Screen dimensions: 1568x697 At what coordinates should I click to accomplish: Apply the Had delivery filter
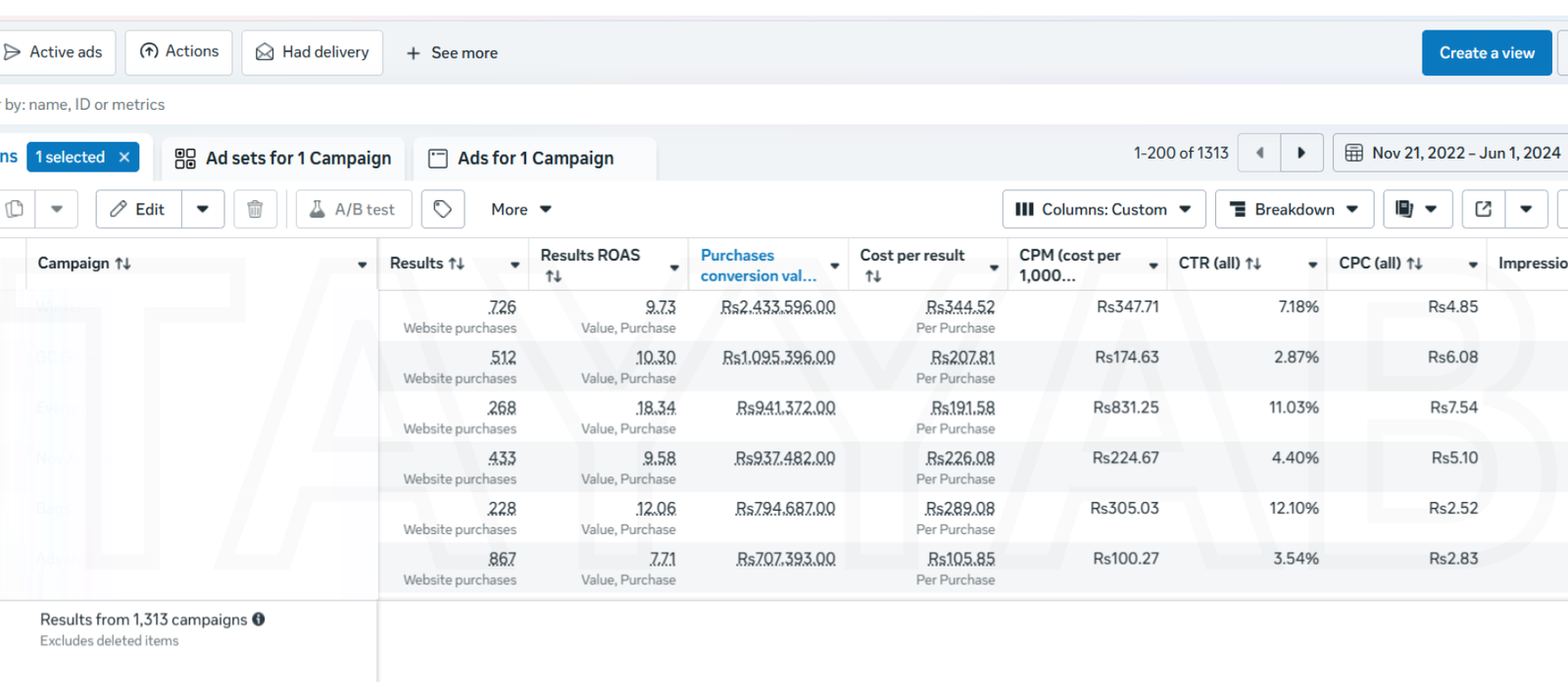click(x=313, y=52)
